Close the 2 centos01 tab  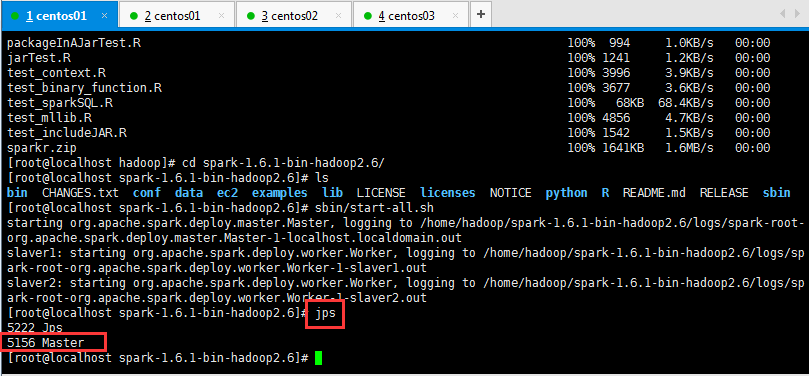point(221,15)
